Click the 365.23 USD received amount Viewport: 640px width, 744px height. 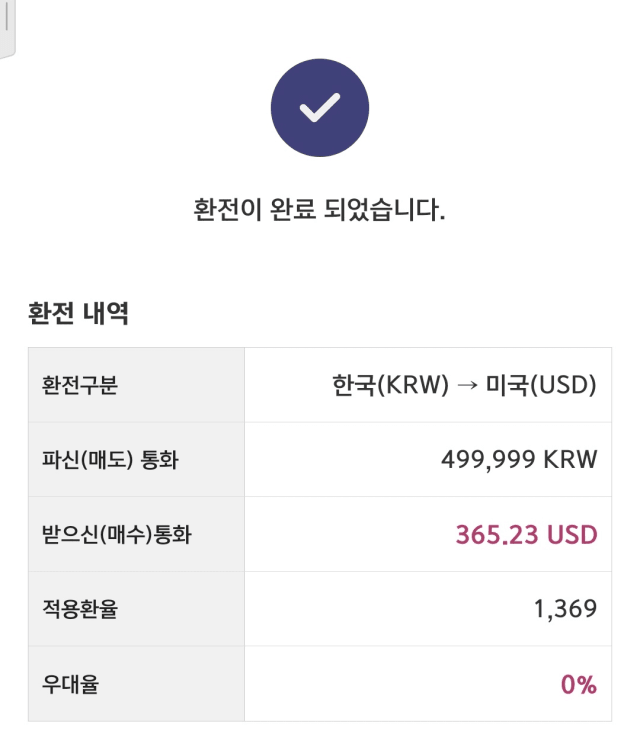pyautogui.click(x=526, y=534)
